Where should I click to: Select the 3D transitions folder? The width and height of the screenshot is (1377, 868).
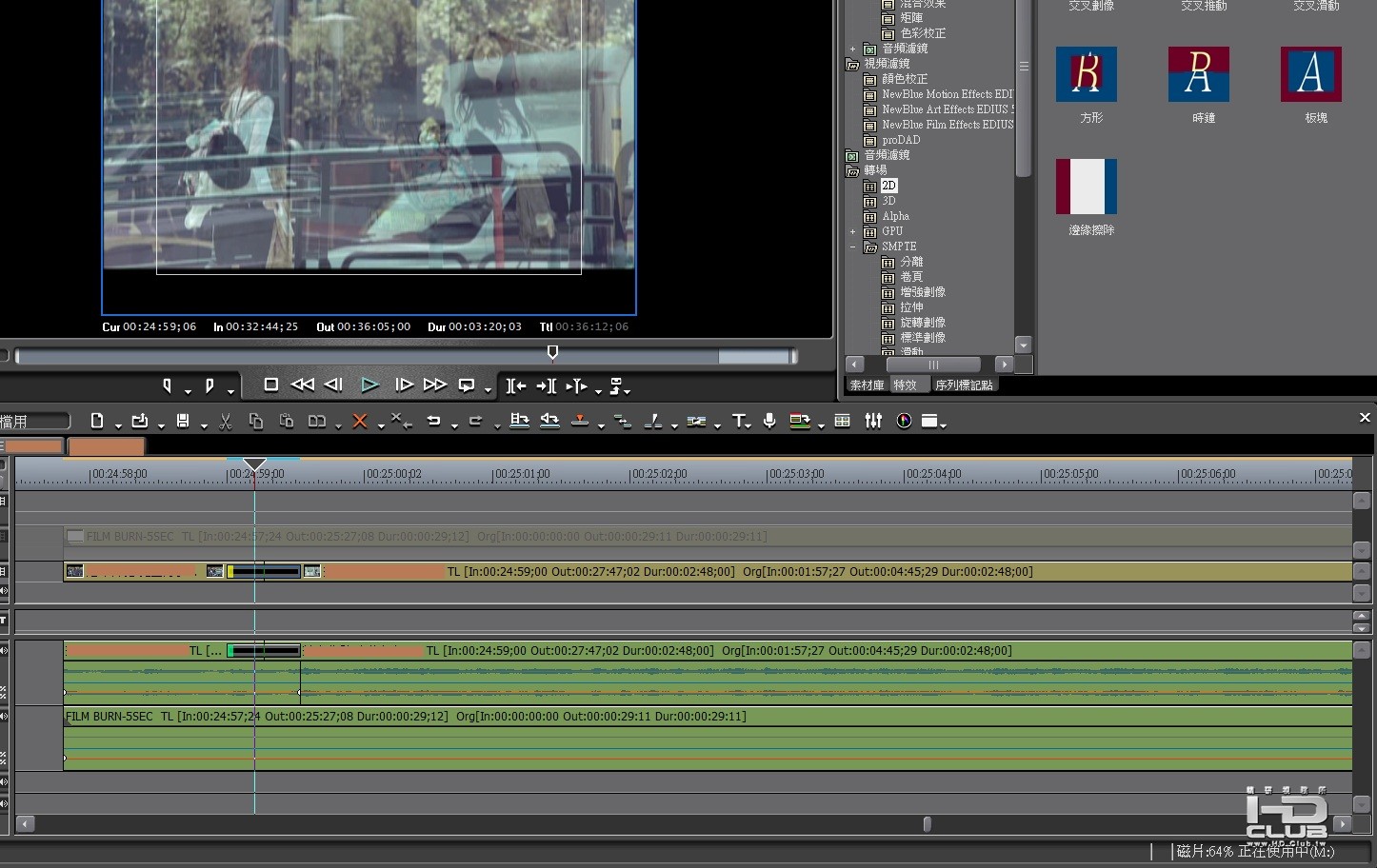pyautogui.click(x=888, y=201)
